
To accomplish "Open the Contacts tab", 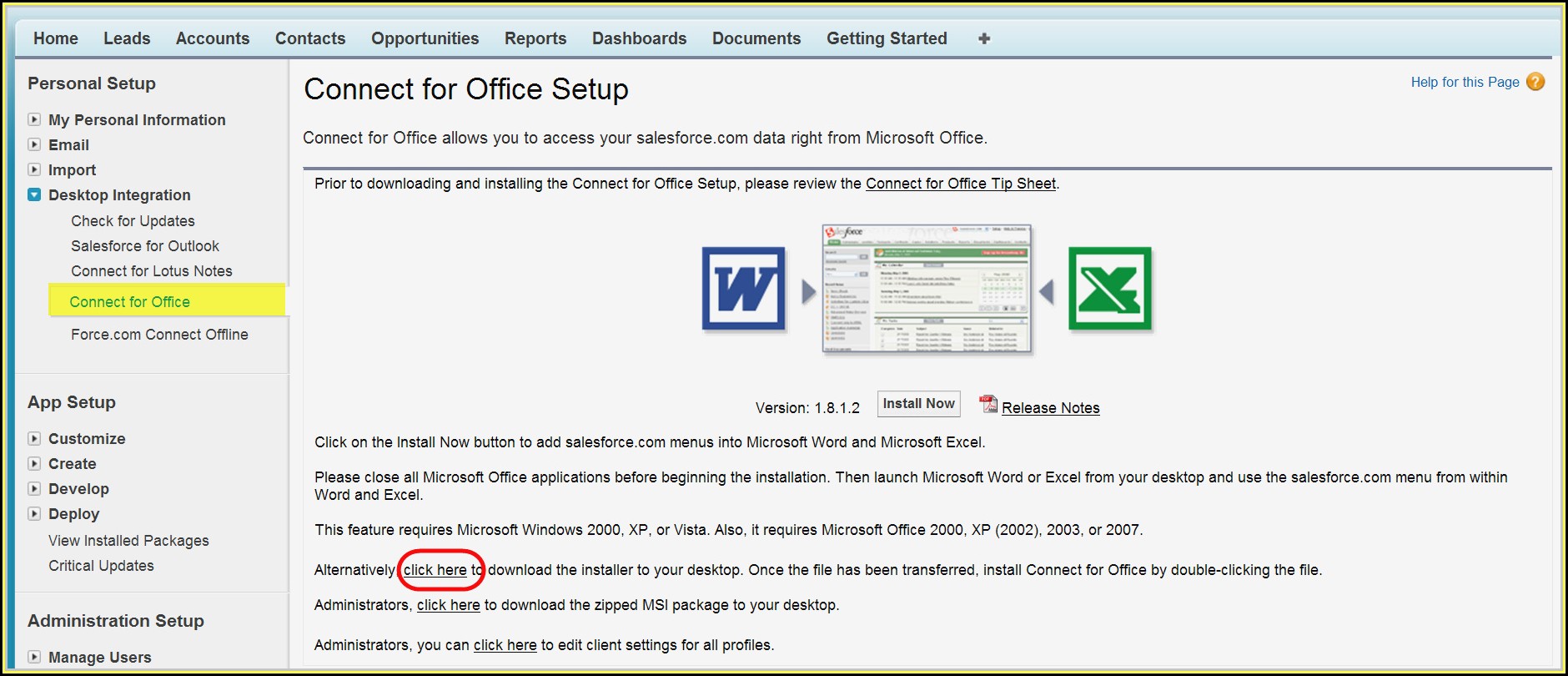I will (x=310, y=38).
